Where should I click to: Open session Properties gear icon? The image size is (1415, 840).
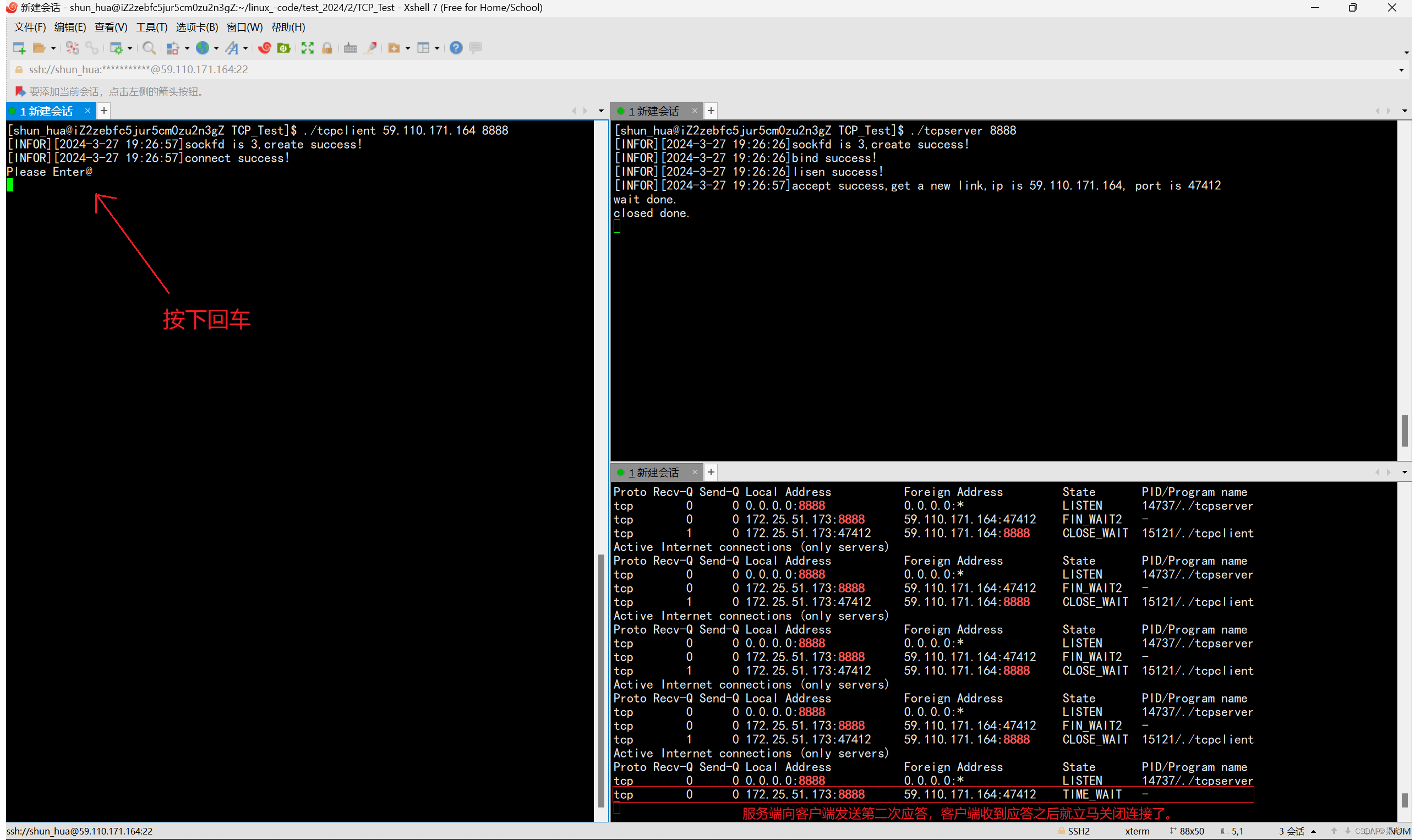click(x=116, y=48)
